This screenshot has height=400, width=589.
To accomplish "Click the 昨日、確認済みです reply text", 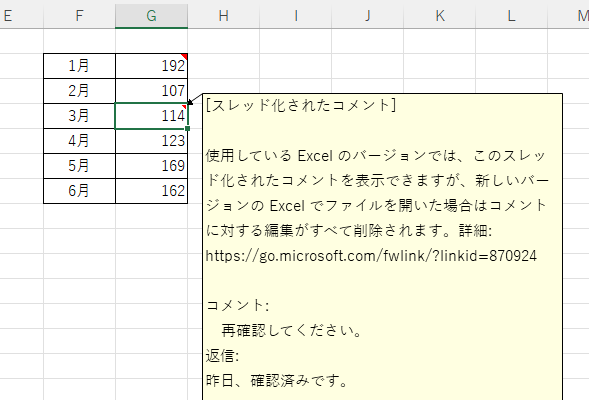I will tap(276, 381).
